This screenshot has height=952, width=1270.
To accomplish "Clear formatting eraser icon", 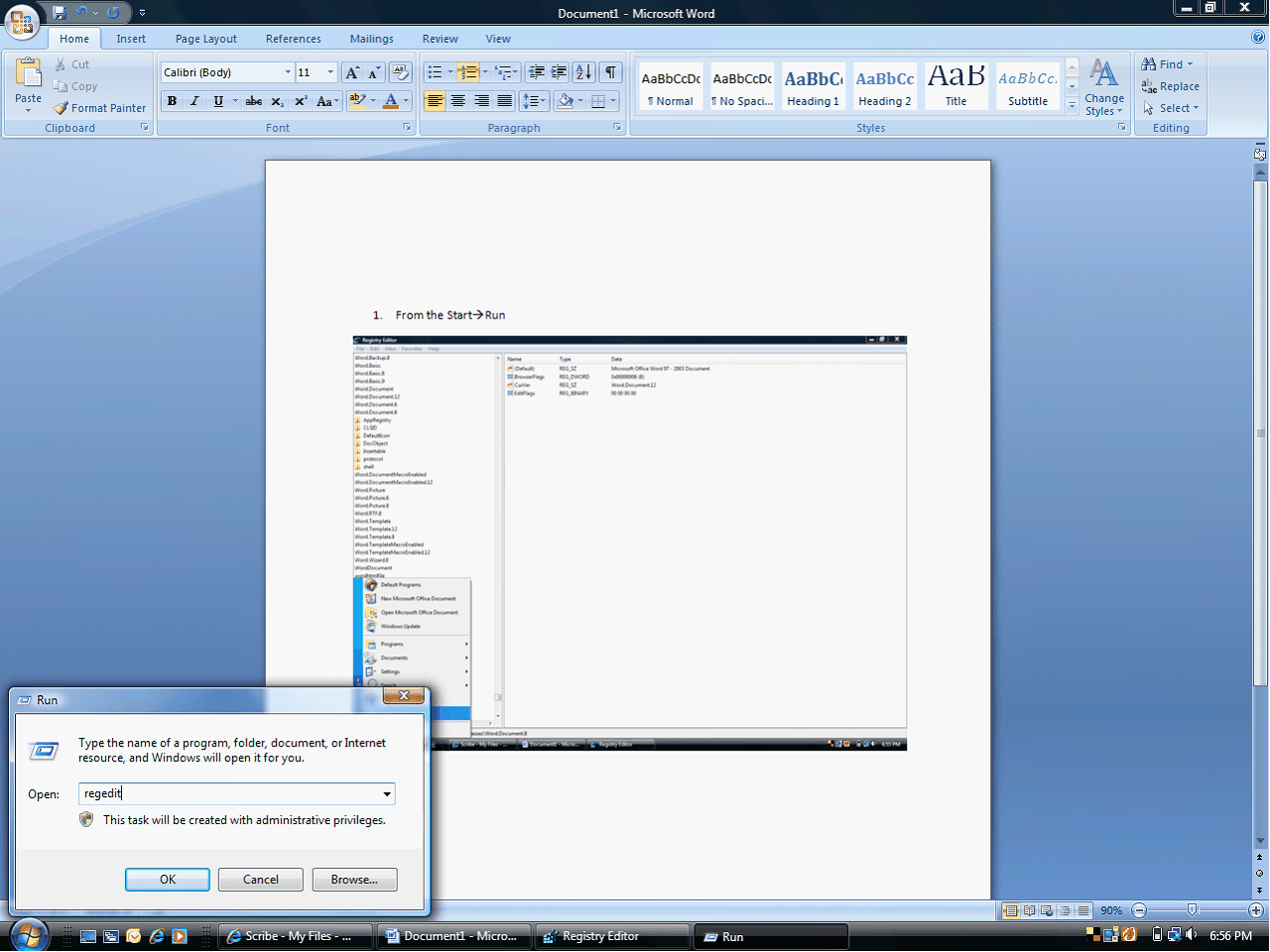I will pyautogui.click(x=400, y=72).
